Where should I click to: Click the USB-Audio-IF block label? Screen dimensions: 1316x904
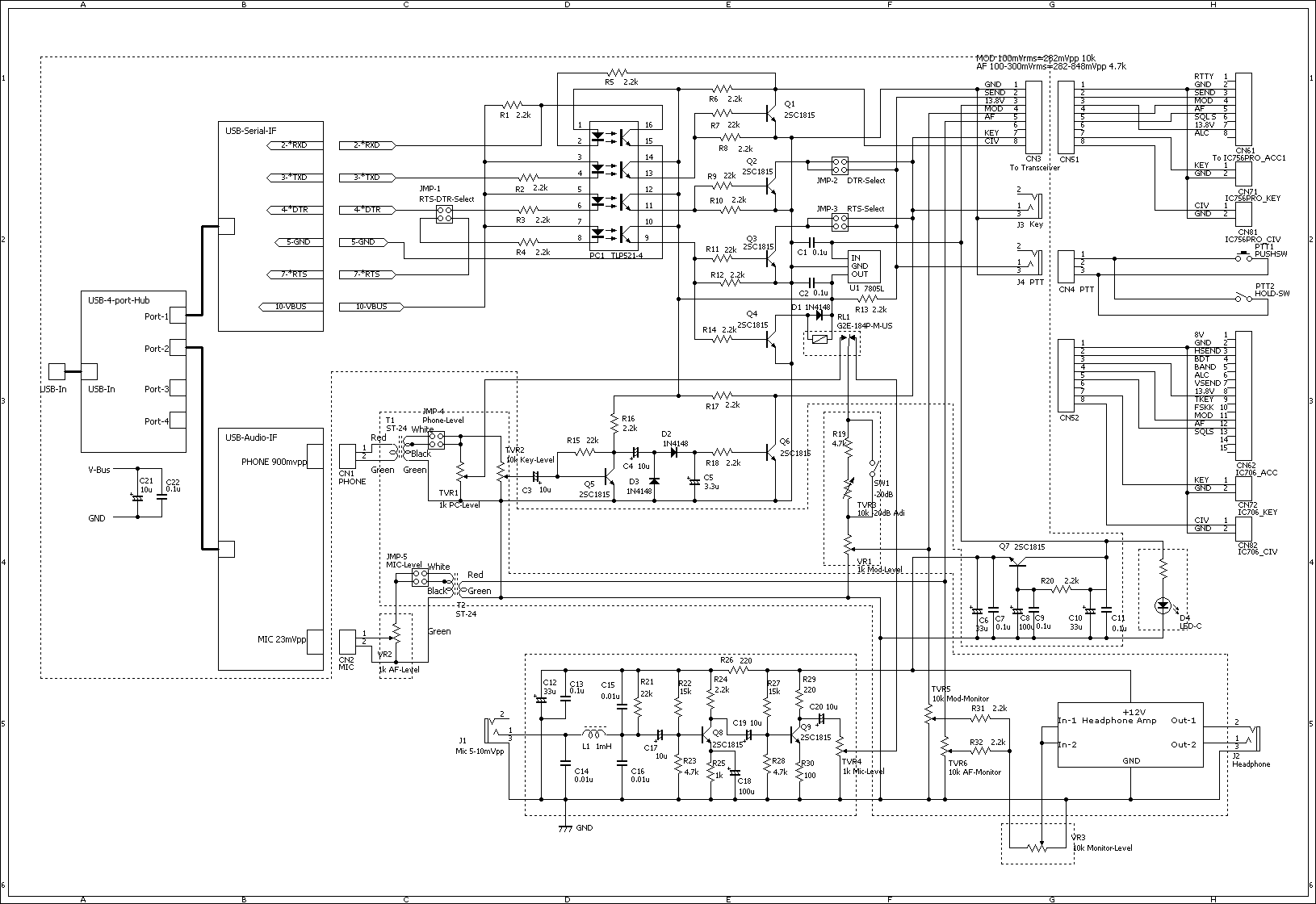coord(250,437)
